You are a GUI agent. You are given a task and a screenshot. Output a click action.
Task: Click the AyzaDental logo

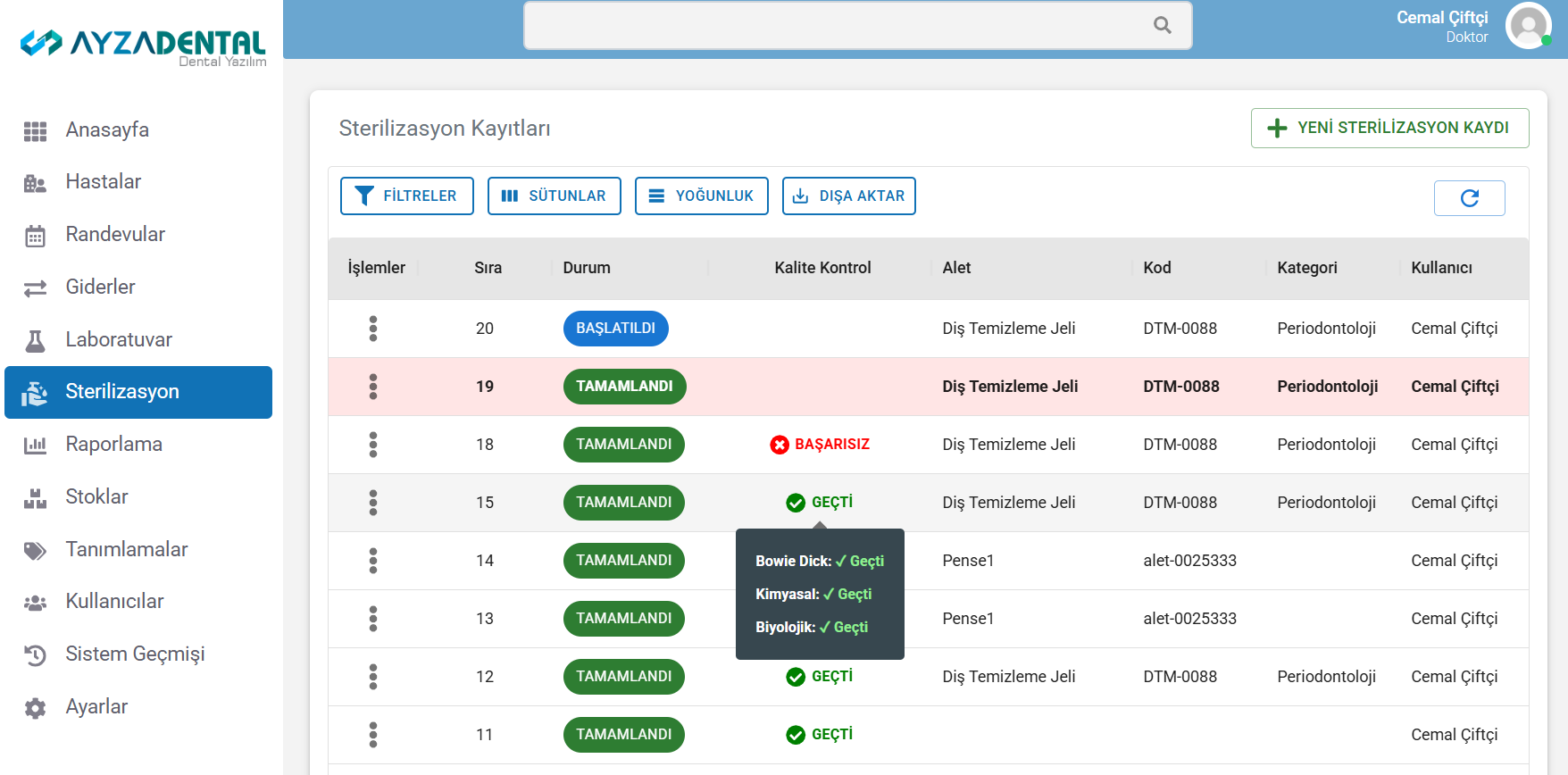point(143,45)
